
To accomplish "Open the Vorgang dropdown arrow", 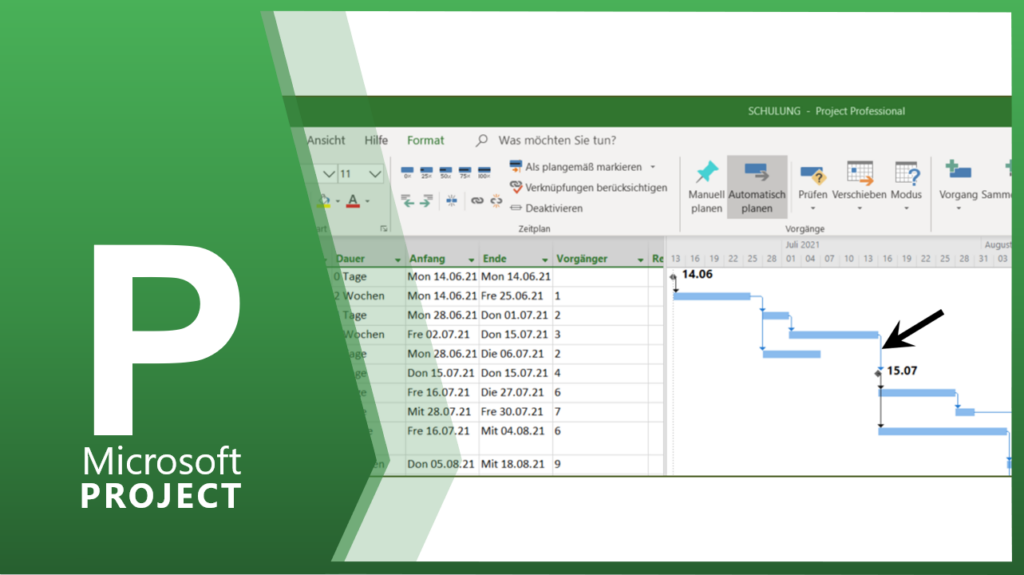I will (x=959, y=208).
